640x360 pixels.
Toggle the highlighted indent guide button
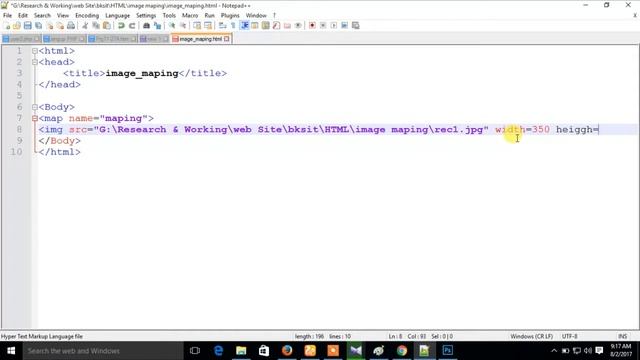[244, 26]
